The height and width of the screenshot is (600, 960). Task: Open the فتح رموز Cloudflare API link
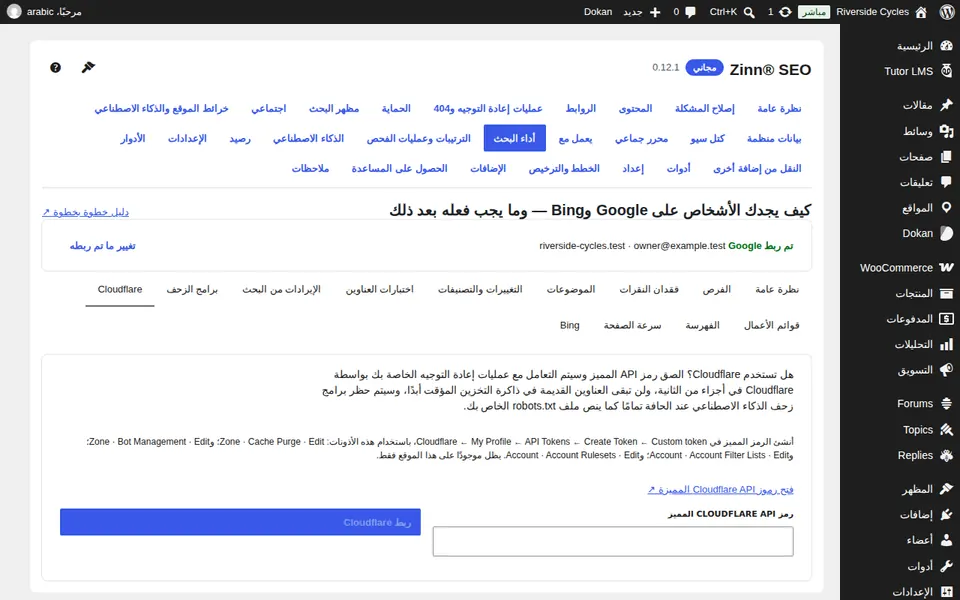pyautogui.click(x=721, y=489)
